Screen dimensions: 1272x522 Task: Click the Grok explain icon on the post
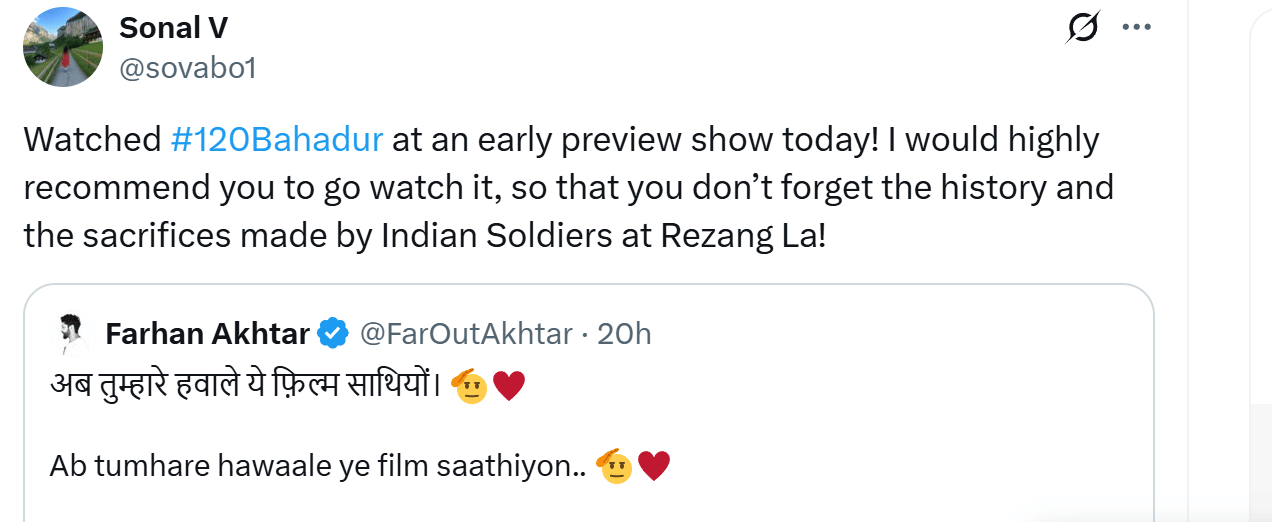click(x=1082, y=28)
